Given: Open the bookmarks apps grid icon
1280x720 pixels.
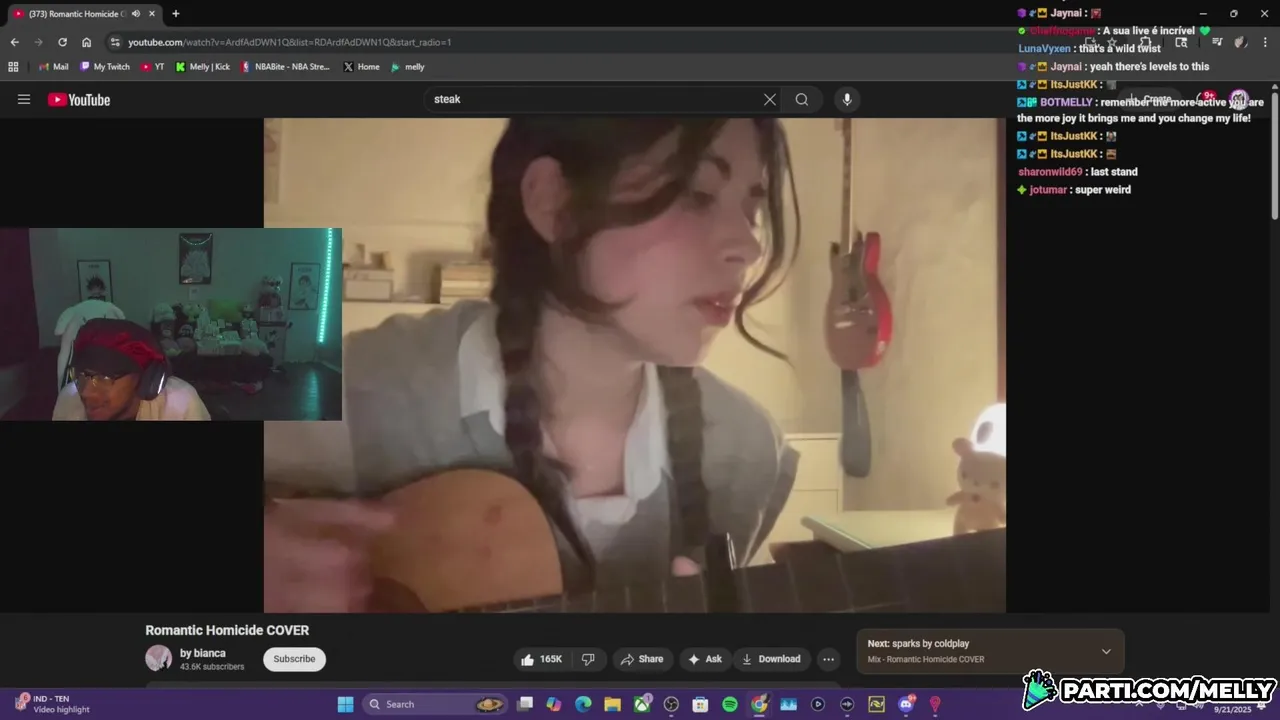Looking at the screenshot, I should tap(13, 67).
